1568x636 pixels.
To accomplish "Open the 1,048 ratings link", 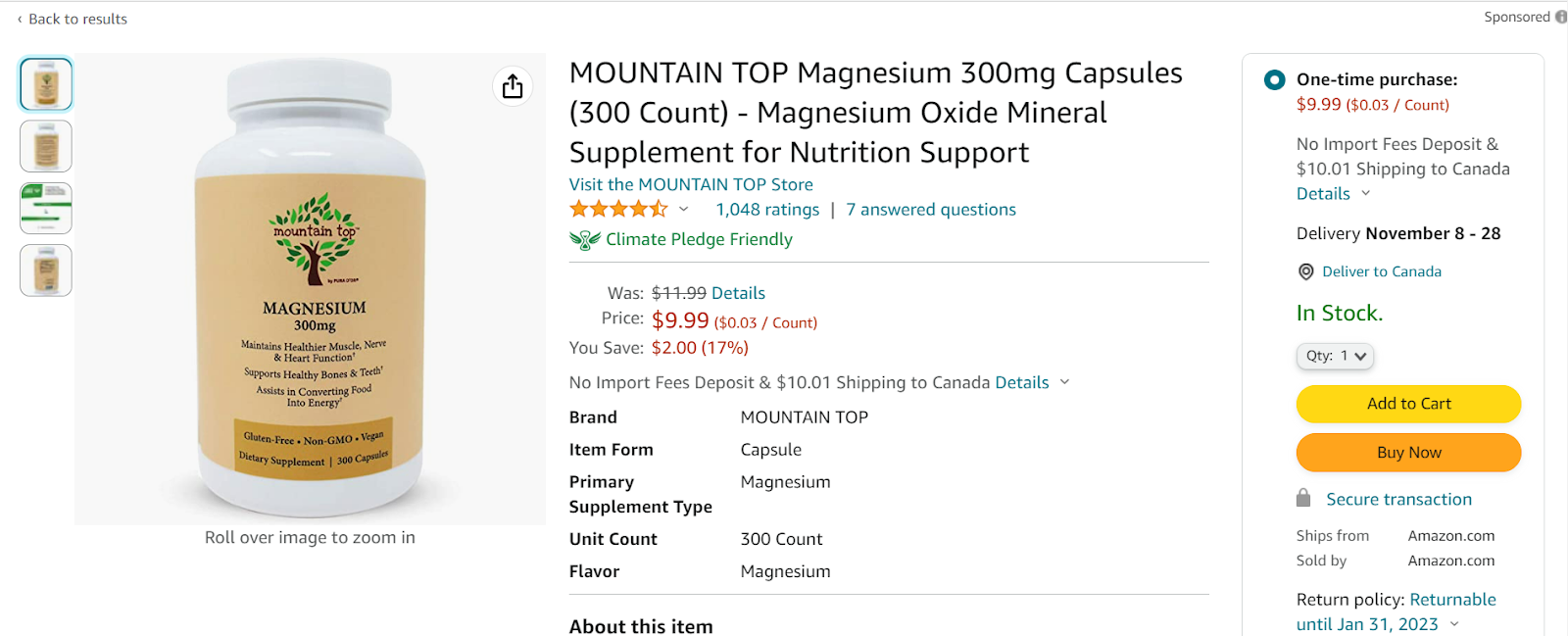I will 767,210.
